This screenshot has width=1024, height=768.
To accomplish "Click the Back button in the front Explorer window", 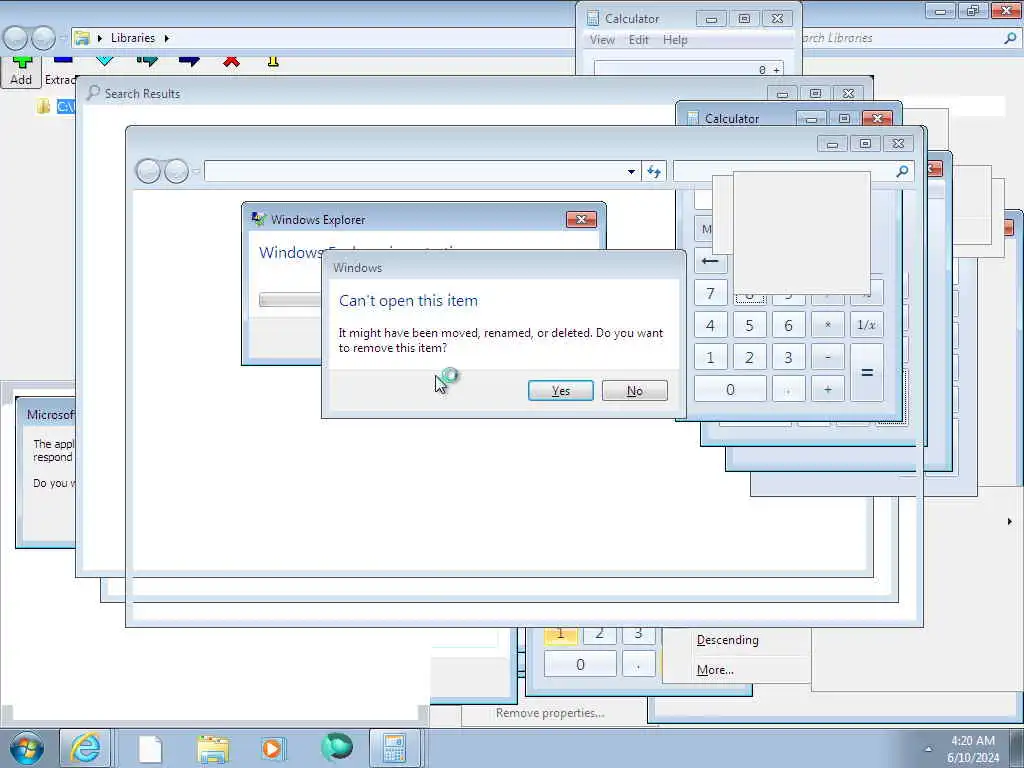I will pyautogui.click(x=148, y=172).
